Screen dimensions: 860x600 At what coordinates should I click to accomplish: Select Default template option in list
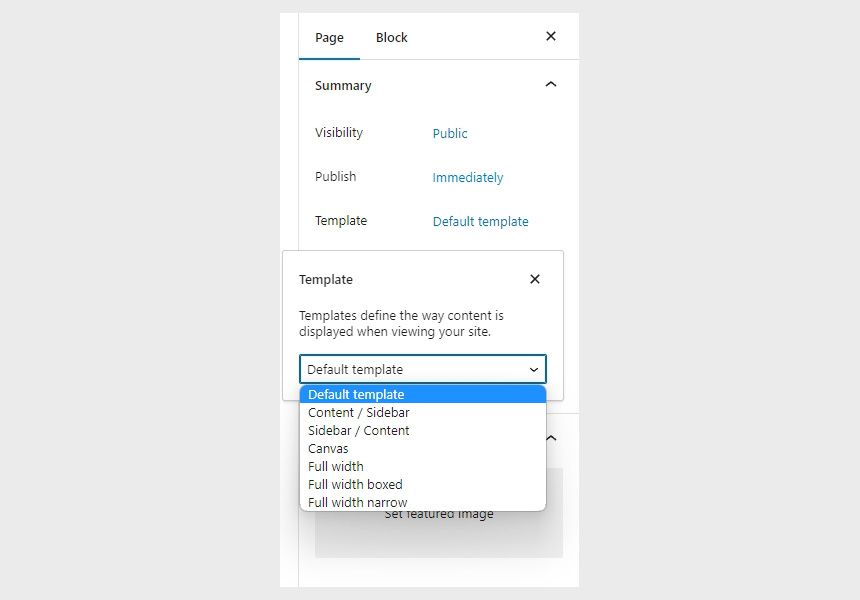click(423, 394)
